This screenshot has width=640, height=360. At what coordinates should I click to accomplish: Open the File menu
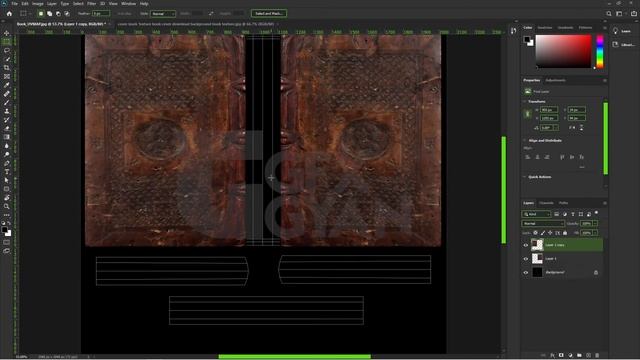pos(14,4)
